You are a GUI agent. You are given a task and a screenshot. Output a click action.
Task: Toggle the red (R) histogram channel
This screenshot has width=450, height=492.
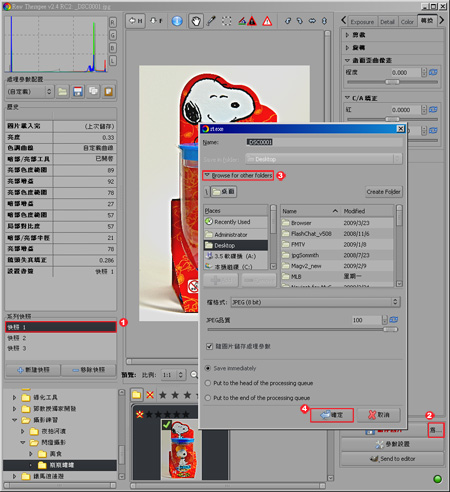click(x=113, y=22)
